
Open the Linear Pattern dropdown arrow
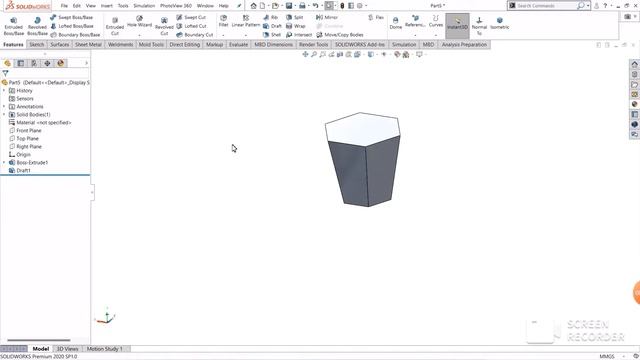(246, 35)
